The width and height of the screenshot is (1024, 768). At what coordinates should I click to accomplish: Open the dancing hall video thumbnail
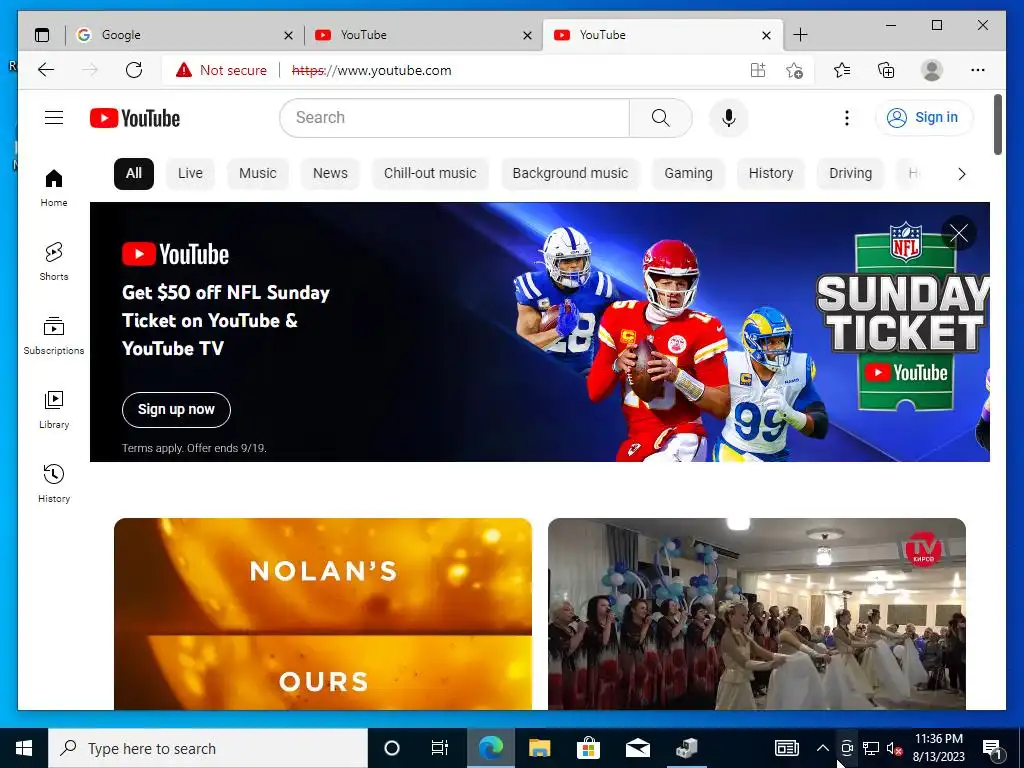pos(757,614)
